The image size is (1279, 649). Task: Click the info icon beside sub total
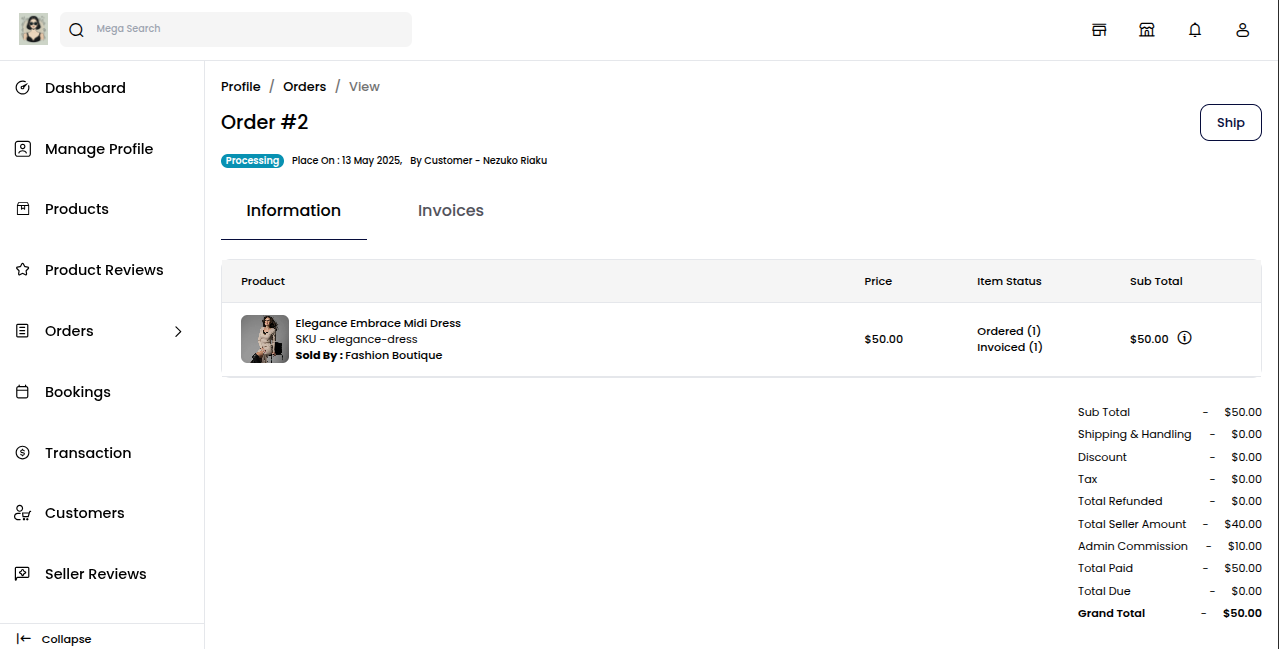click(x=1185, y=338)
